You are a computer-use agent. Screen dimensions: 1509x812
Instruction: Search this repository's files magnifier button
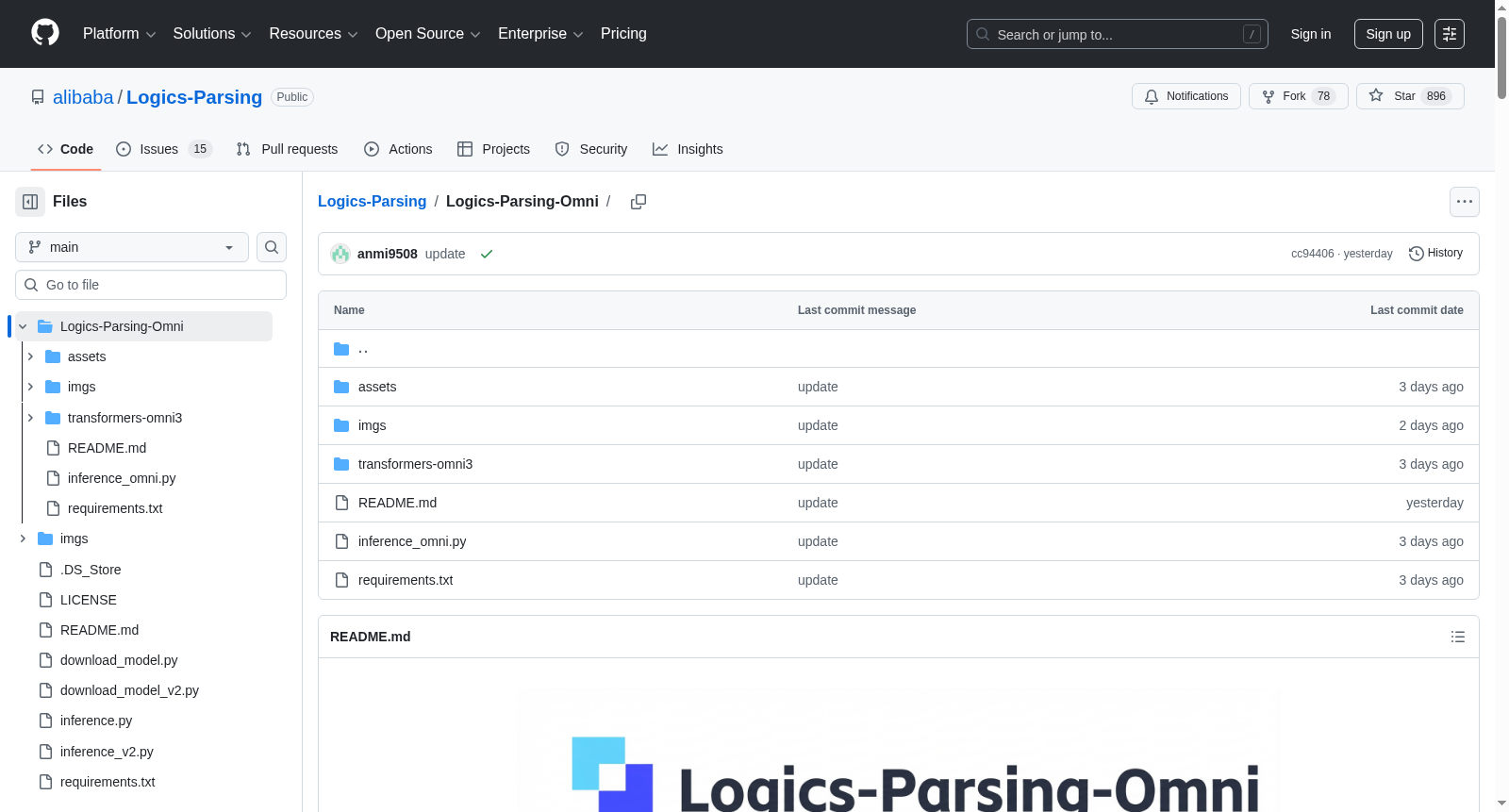[x=272, y=247]
